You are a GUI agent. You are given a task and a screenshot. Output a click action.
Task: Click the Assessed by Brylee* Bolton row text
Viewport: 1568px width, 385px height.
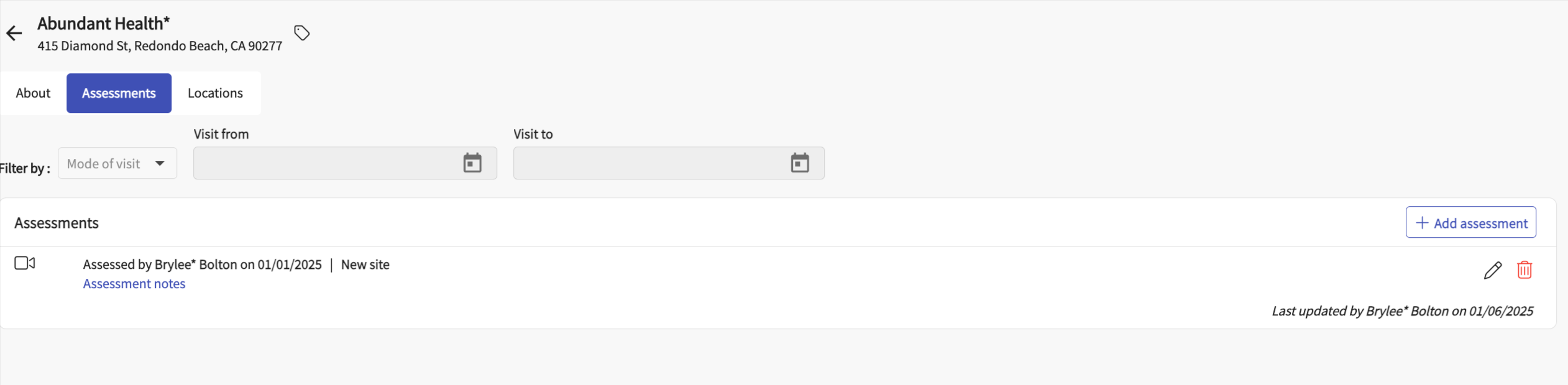point(202,265)
